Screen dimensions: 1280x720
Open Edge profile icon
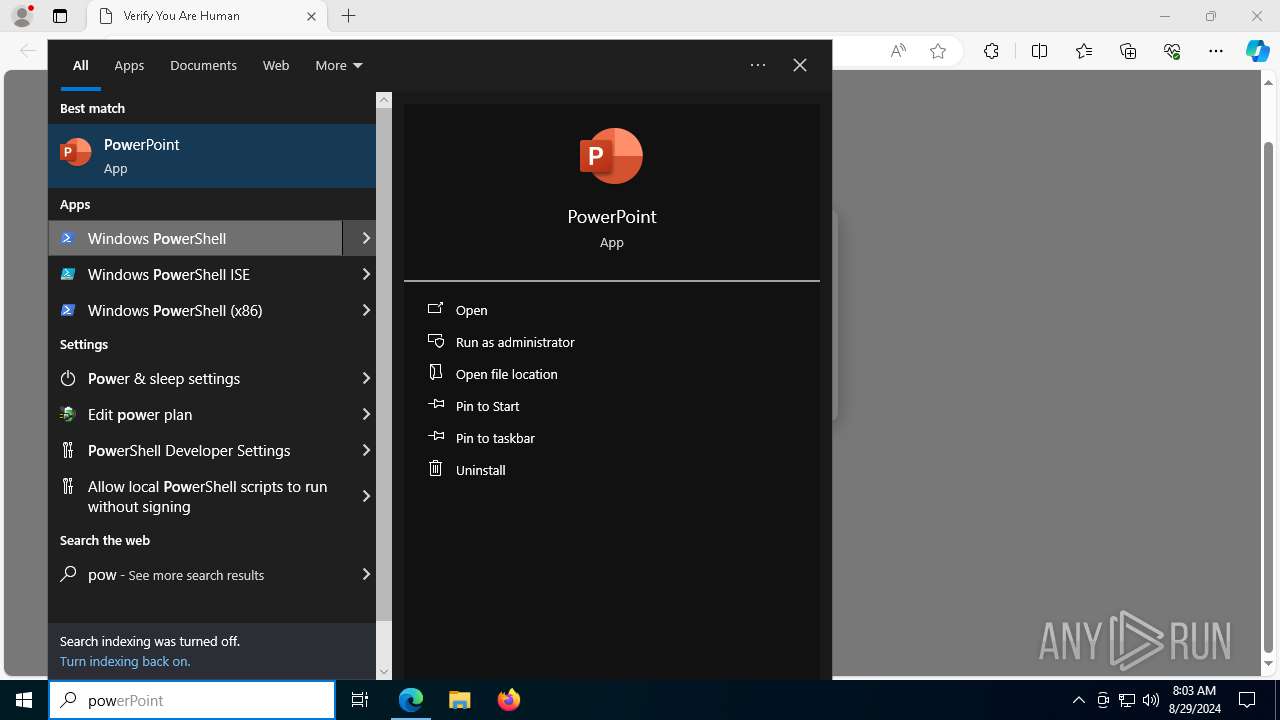point(22,16)
